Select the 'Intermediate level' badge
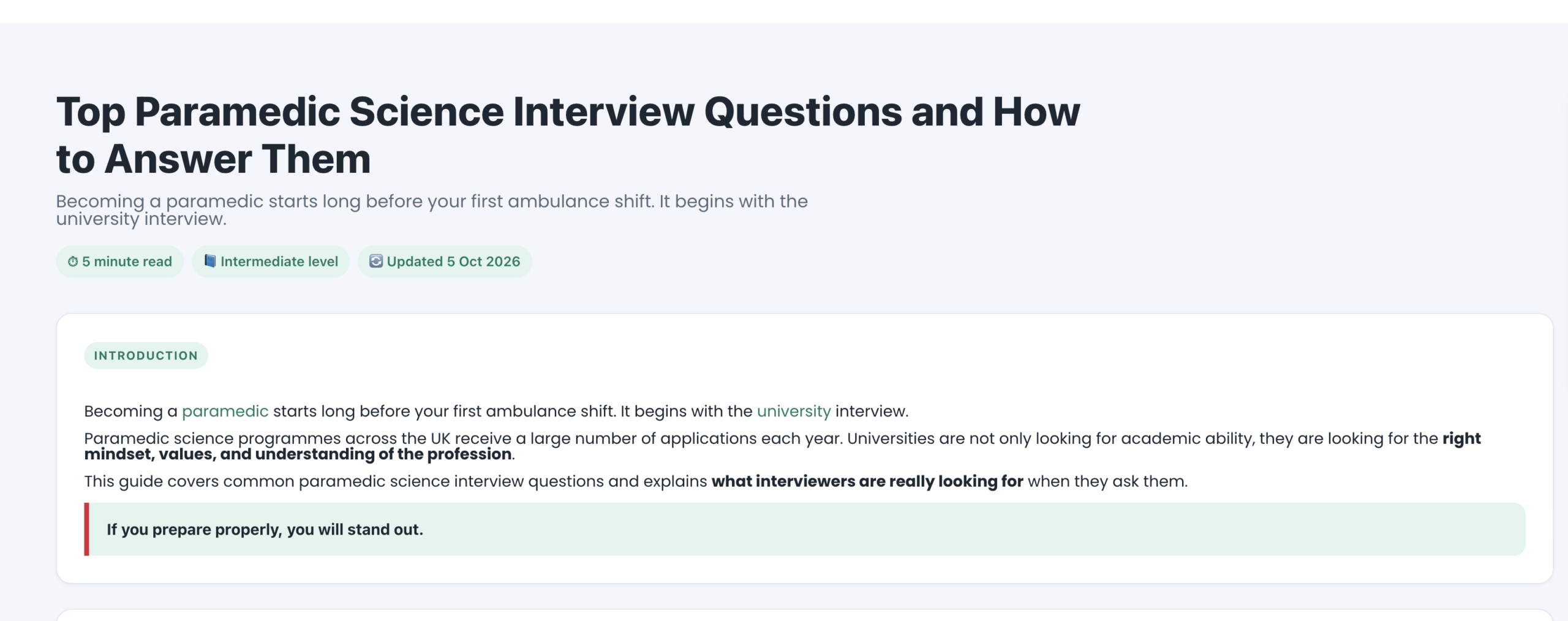The height and width of the screenshot is (621, 1568). (271, 262)
